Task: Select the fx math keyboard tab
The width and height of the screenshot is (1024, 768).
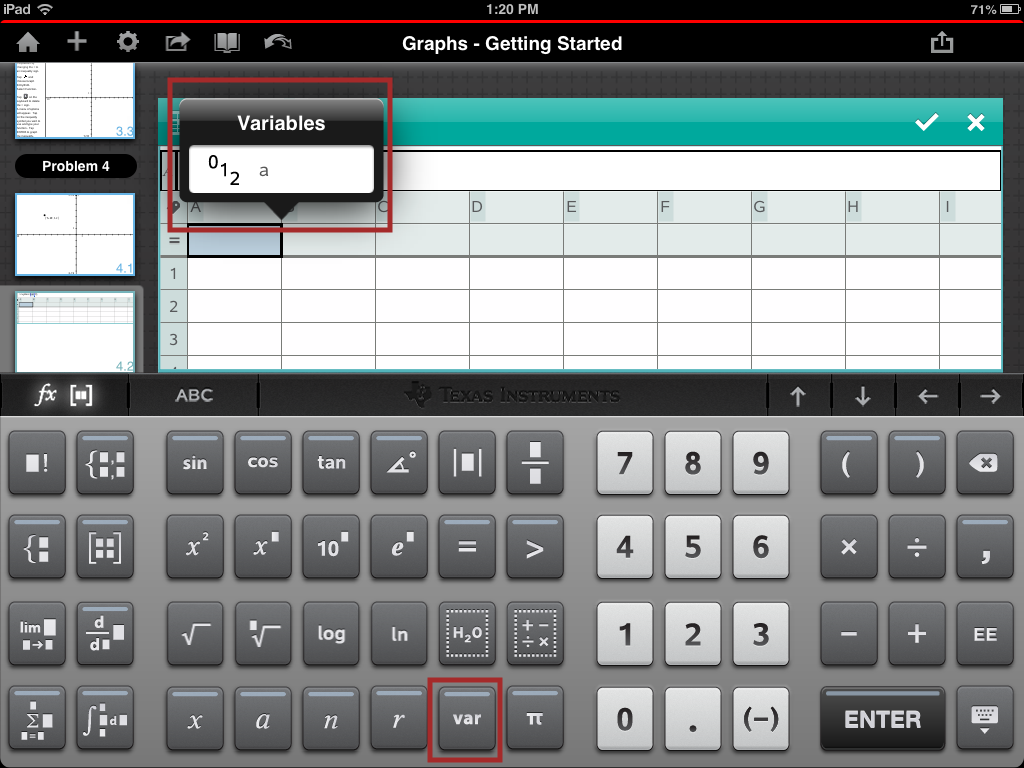Action: tap(64, 395)
